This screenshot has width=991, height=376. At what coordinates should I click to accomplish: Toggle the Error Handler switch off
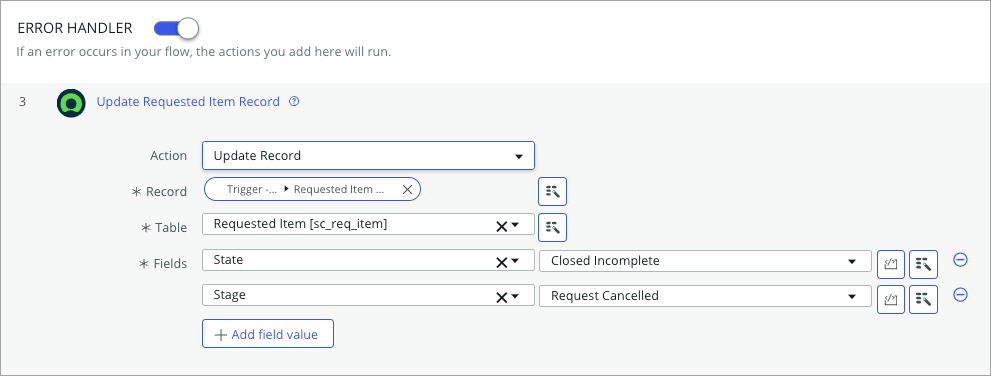pos(176,28)
